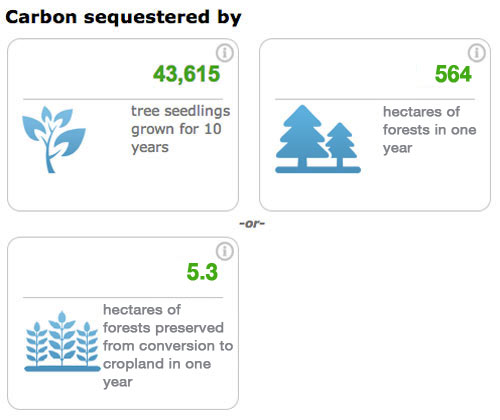500x420 pixels.
Task: Click the larger pine tree in forest icon
Action: [x=302, y=136]
